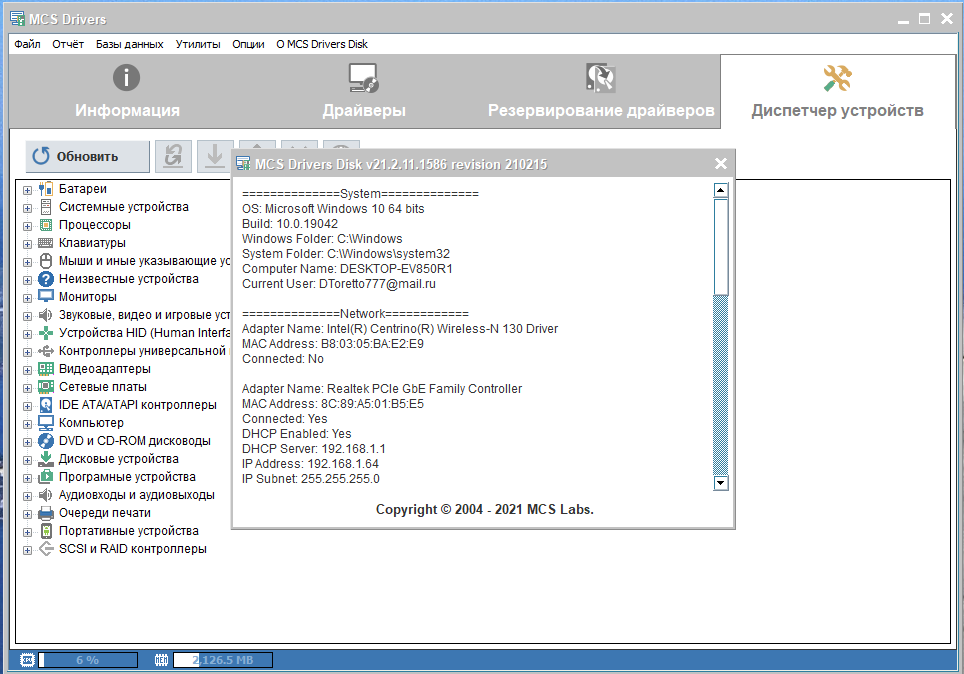Click the Copyright © 2004 - 2021 MCS Labs text

[484, 509]
